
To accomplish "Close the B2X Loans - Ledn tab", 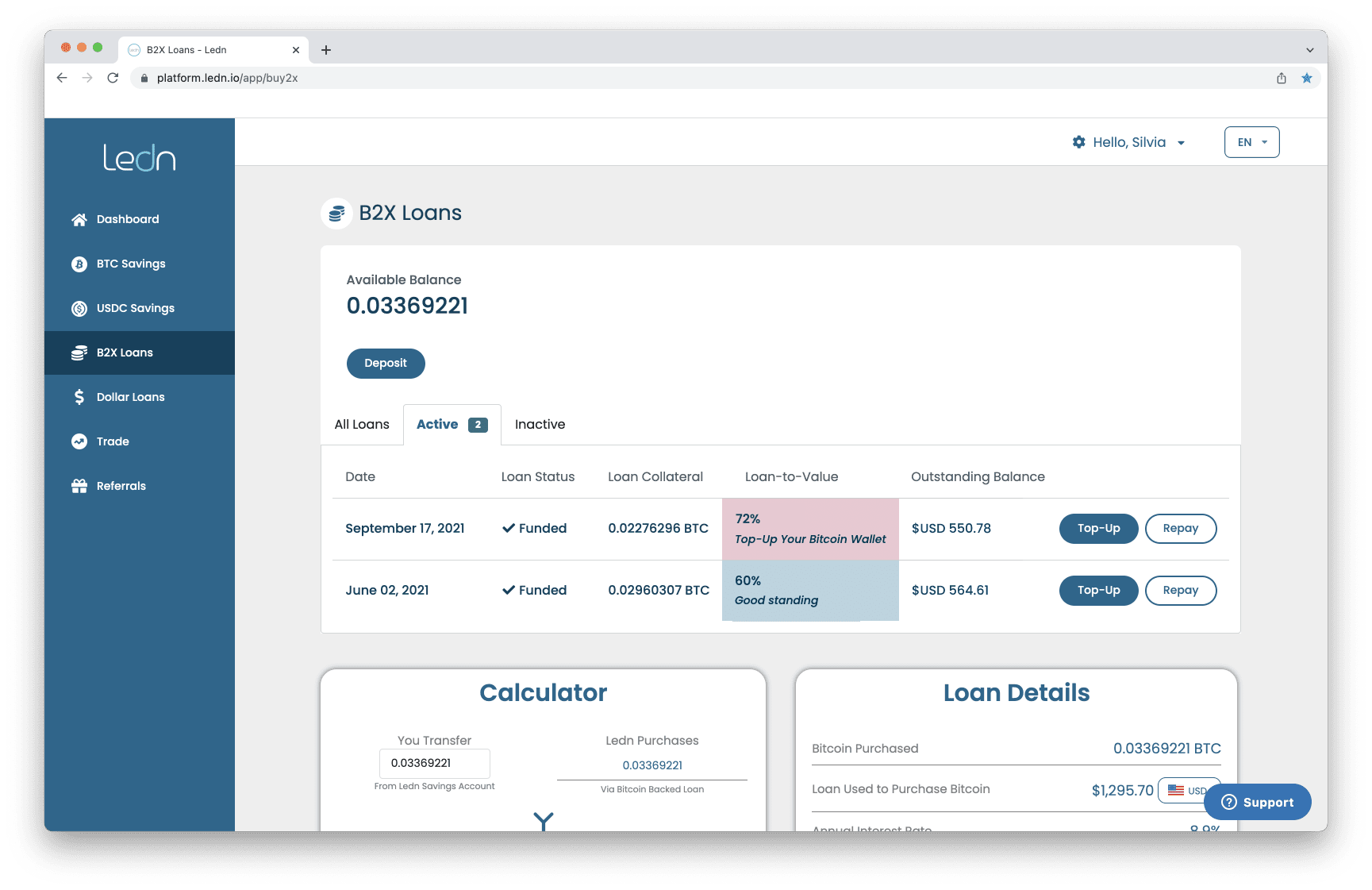I will pos(296,50).
